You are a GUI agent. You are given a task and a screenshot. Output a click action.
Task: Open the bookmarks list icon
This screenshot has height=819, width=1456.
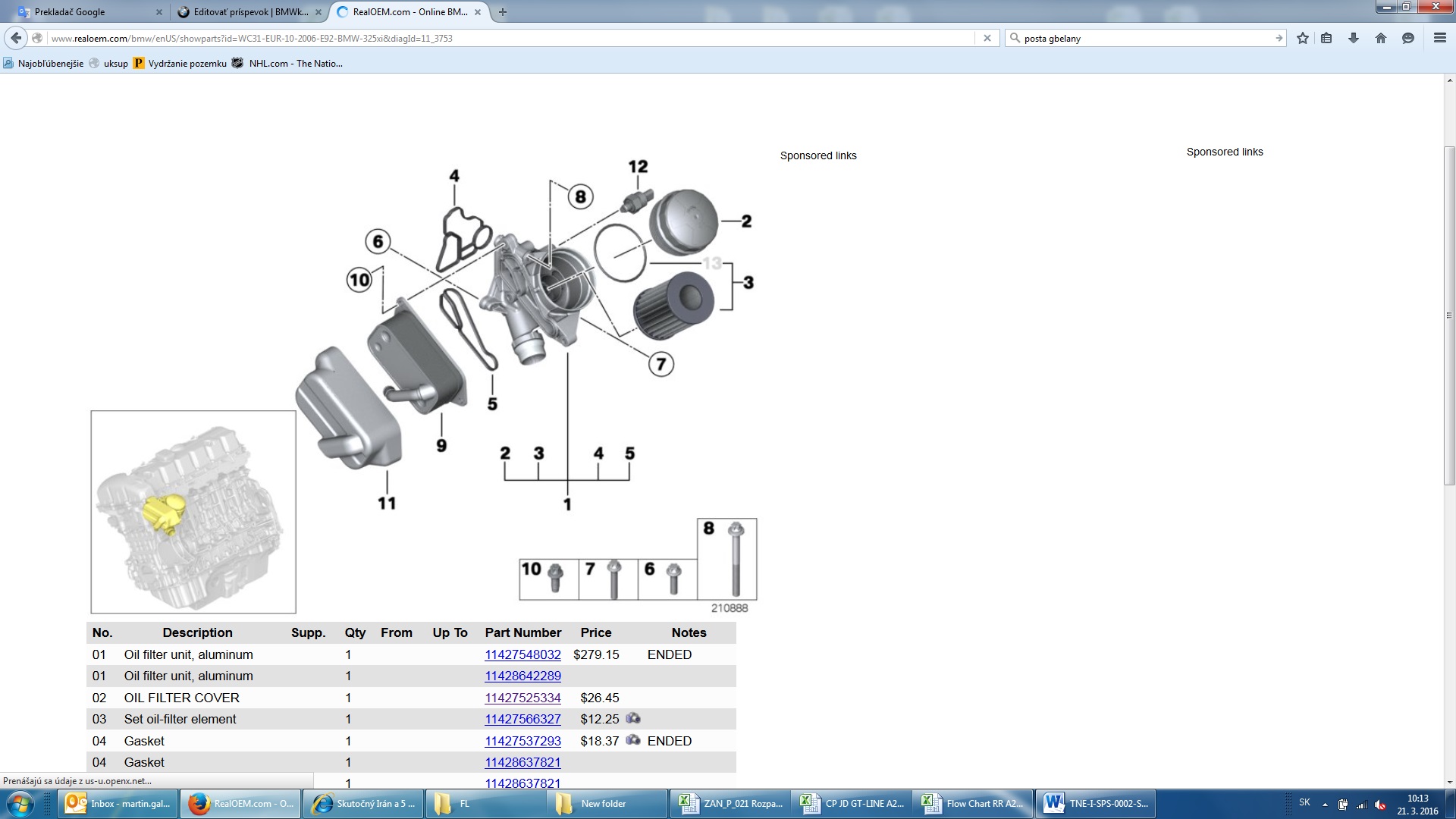click(1326, 38)
